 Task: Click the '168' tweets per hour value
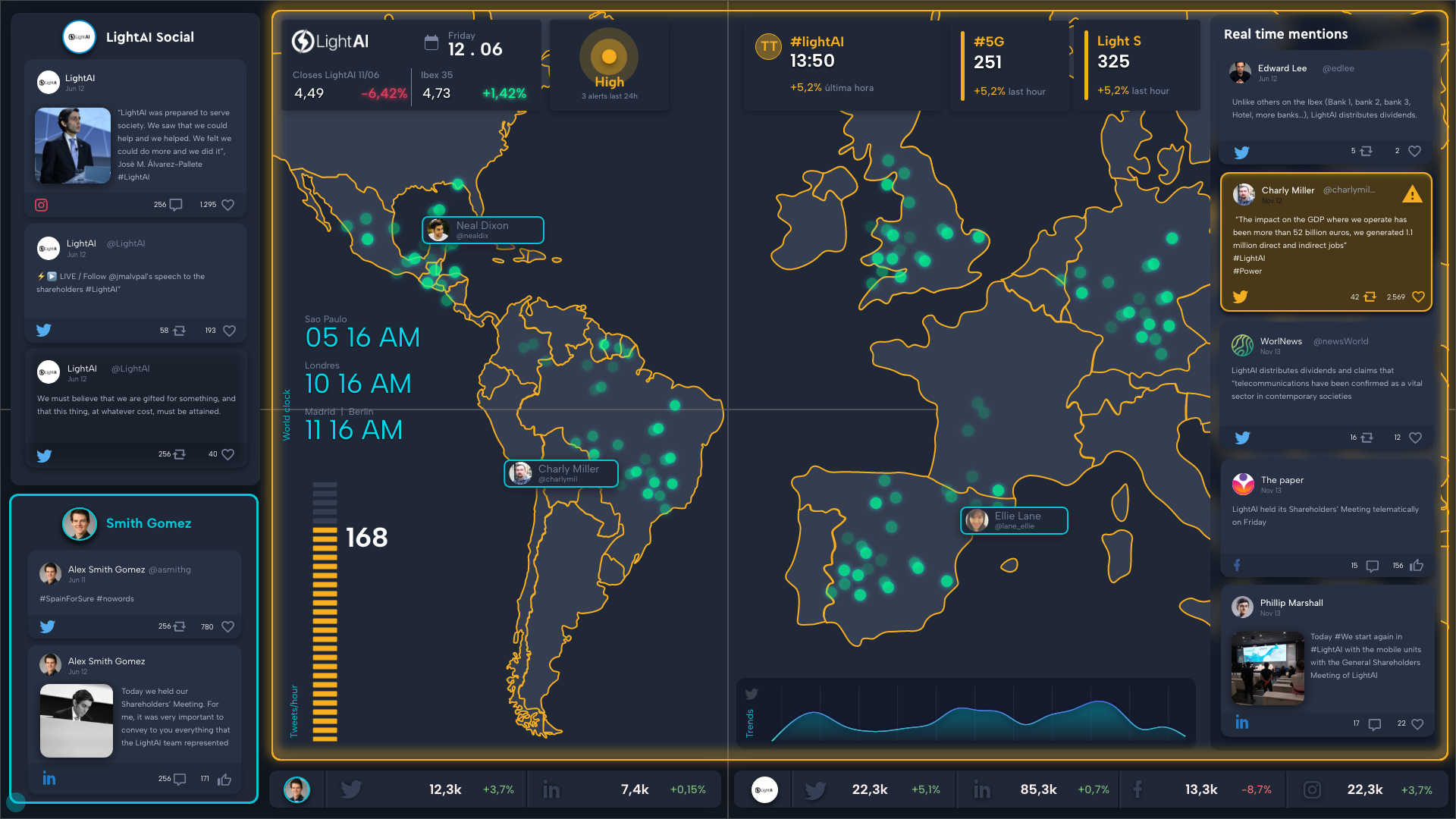pyautogui.click(x=367, y=538)
